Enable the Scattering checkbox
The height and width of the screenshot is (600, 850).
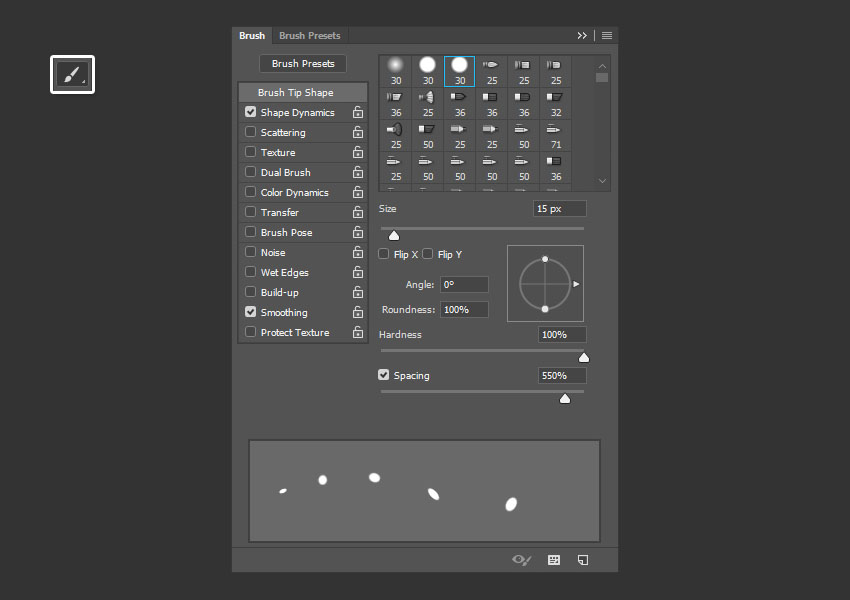coord(250,132)
